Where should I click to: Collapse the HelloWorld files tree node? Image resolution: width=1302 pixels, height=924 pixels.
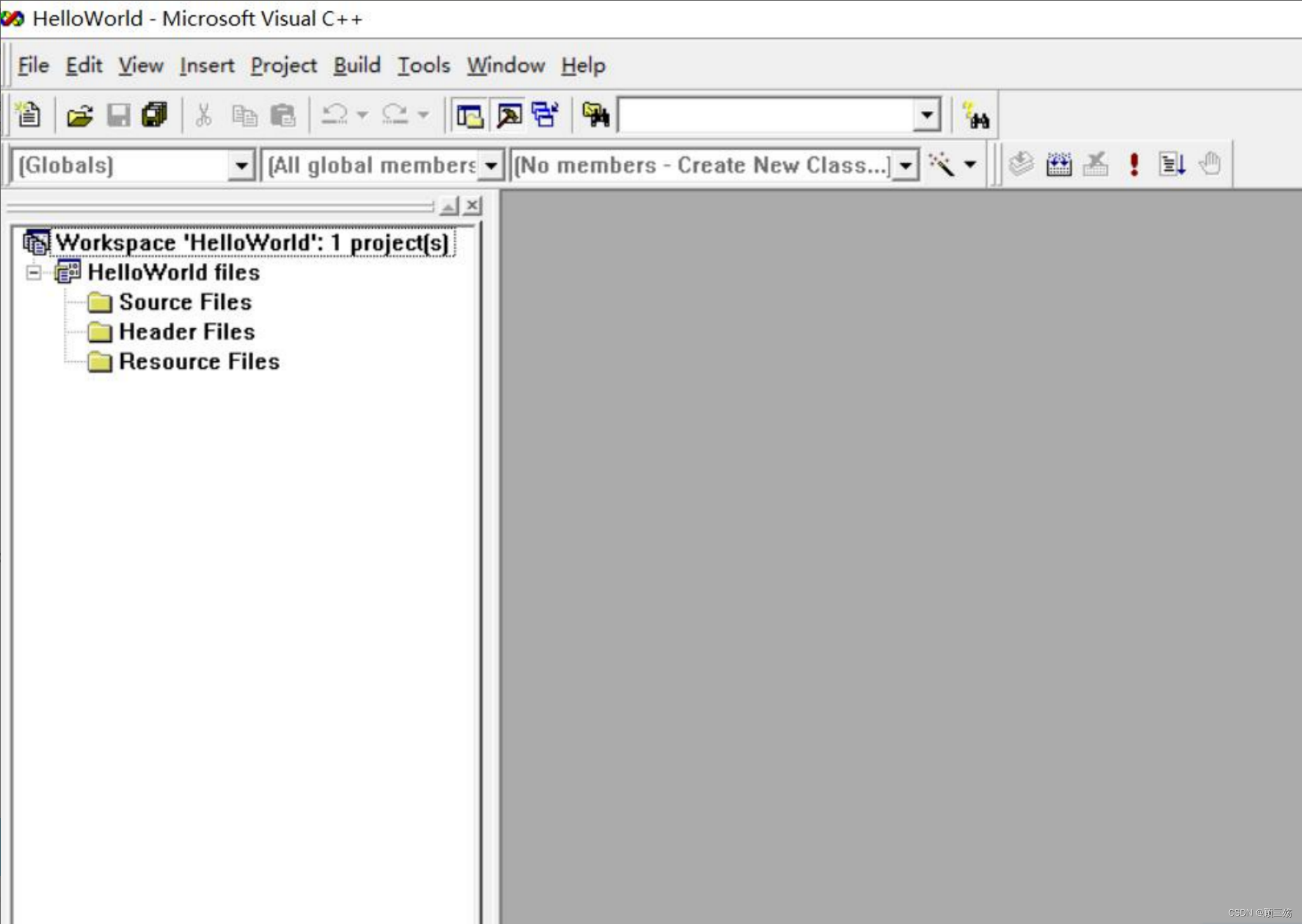(34, 273)
